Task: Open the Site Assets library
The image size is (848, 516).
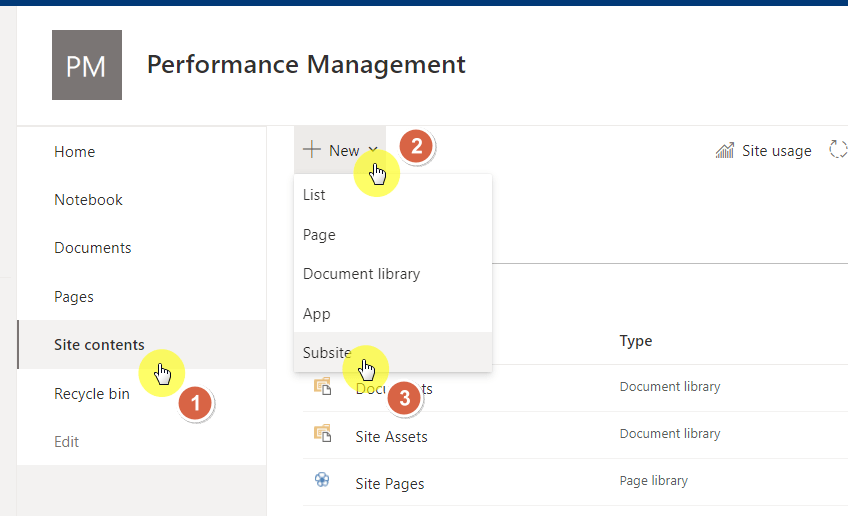Action: point(391,437)
